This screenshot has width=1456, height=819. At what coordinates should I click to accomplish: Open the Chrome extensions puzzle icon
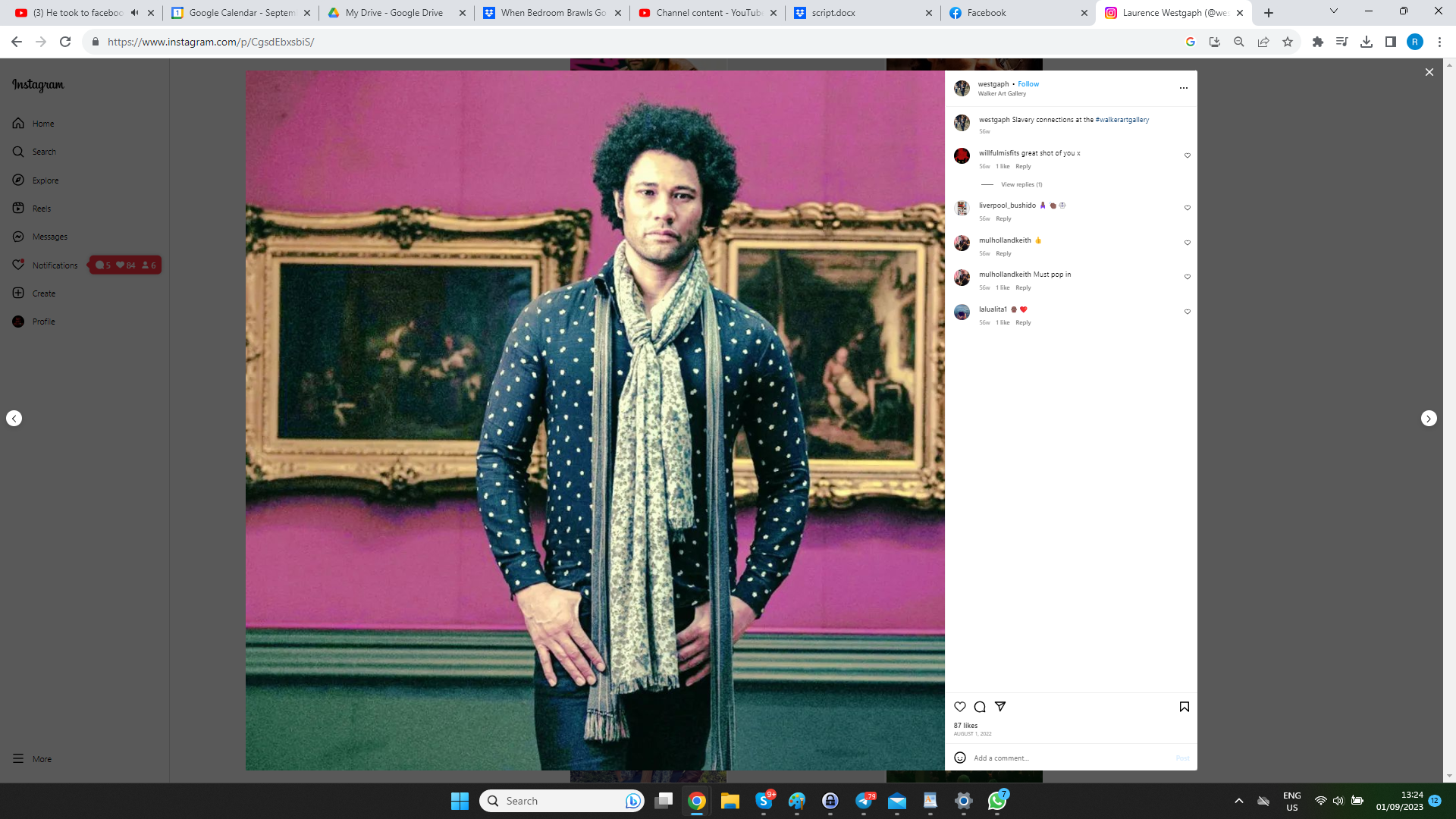[x=1318, y=42]
